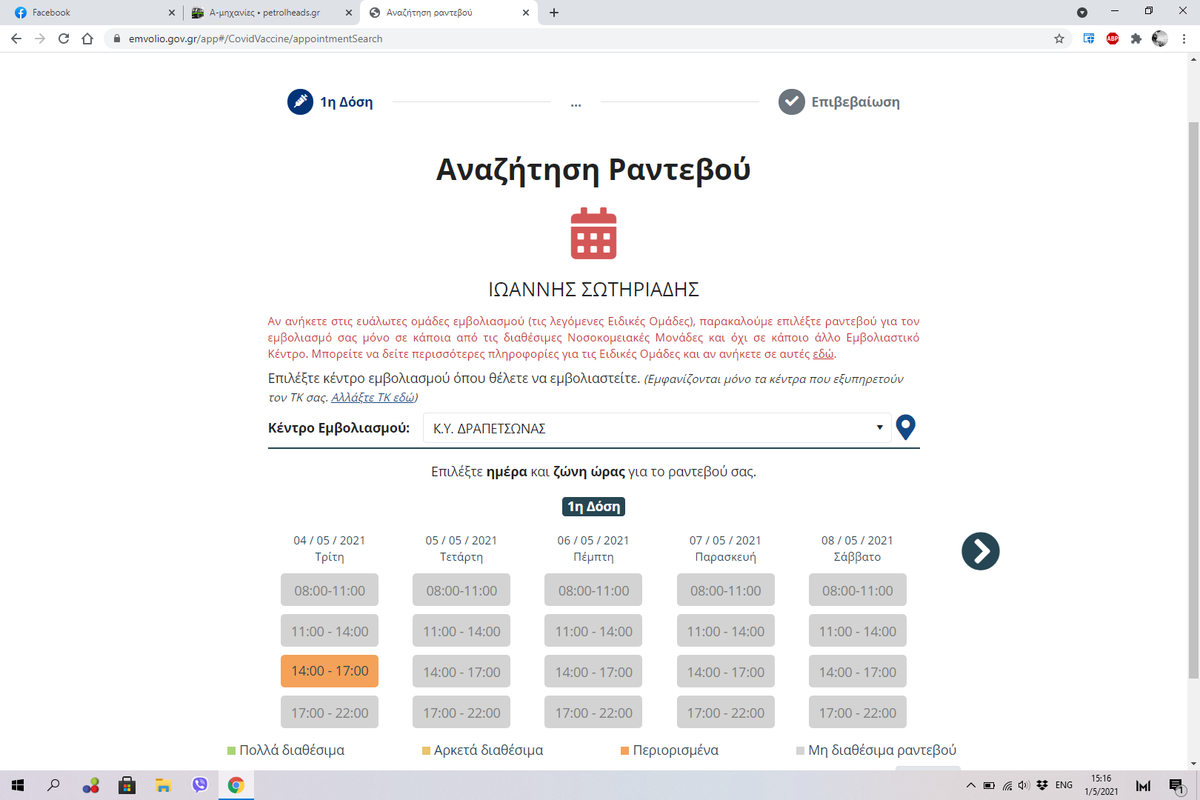This screenshot has width=1200, height=800.
Task: Select Thursday 17:00 - 22:00 slot
Action: point(594,712)
